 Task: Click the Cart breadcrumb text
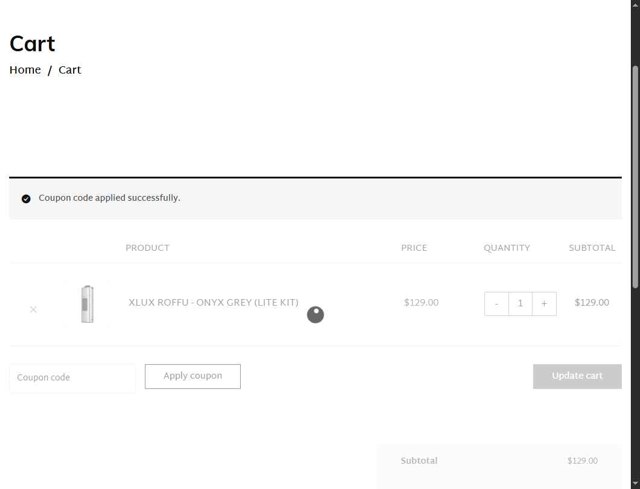[x=70, y=70]
